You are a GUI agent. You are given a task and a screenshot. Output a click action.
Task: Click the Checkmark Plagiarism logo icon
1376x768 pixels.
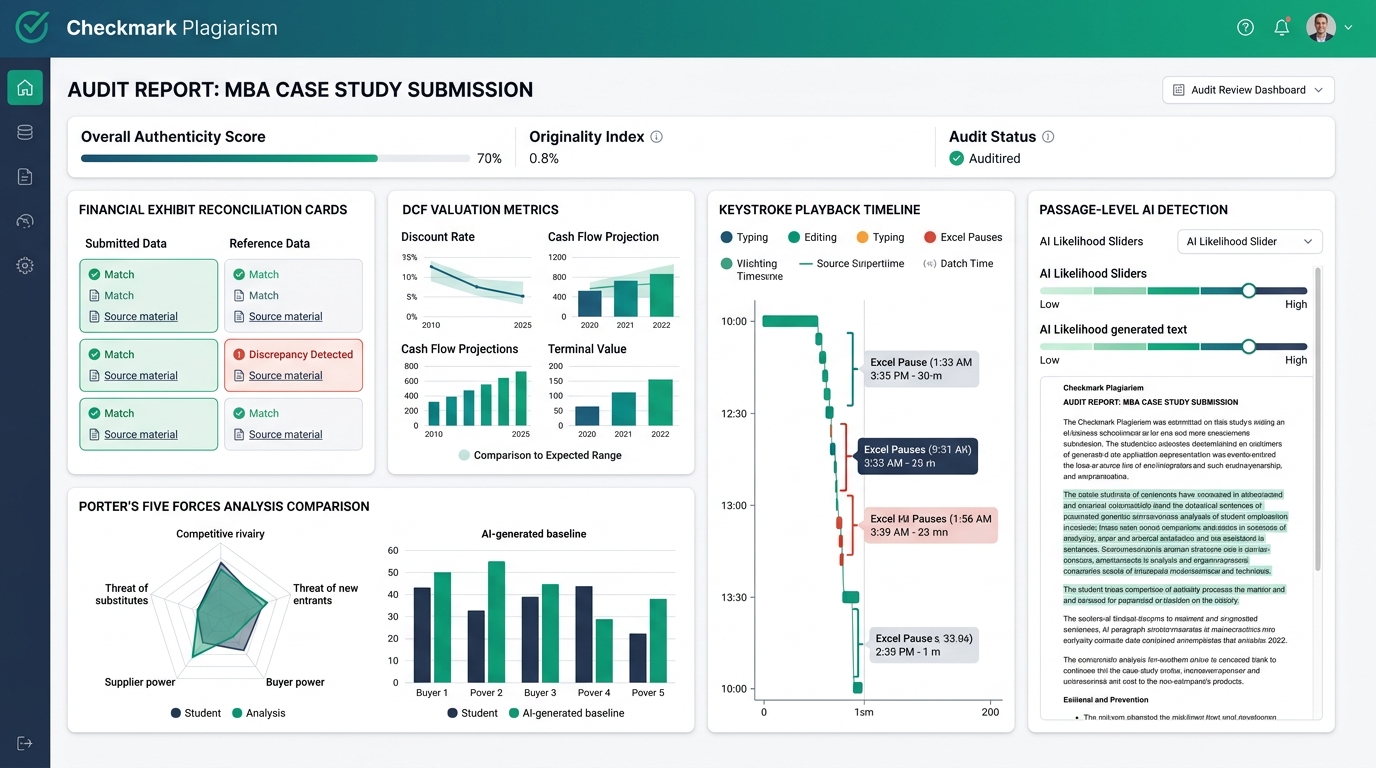(32, 27)
